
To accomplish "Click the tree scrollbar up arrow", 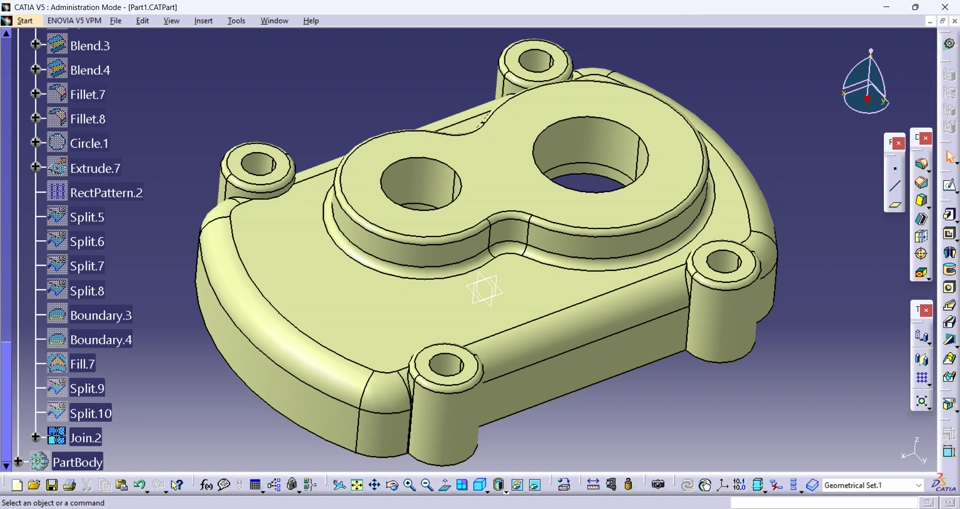I will click(x=6, y=34).
